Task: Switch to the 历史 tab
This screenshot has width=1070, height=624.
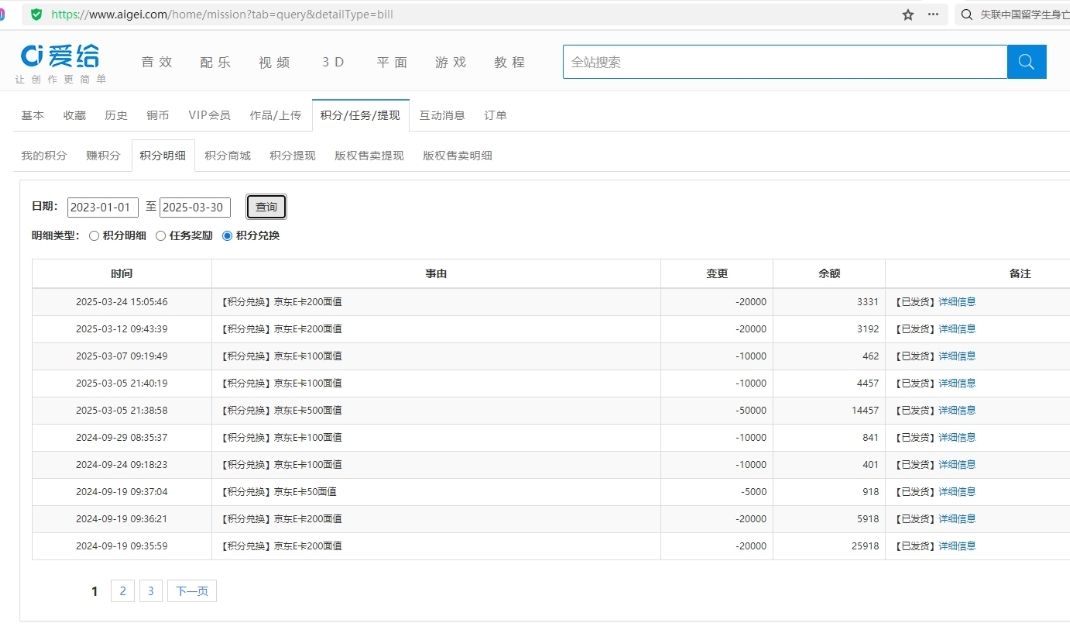Action: coord(116,115)
